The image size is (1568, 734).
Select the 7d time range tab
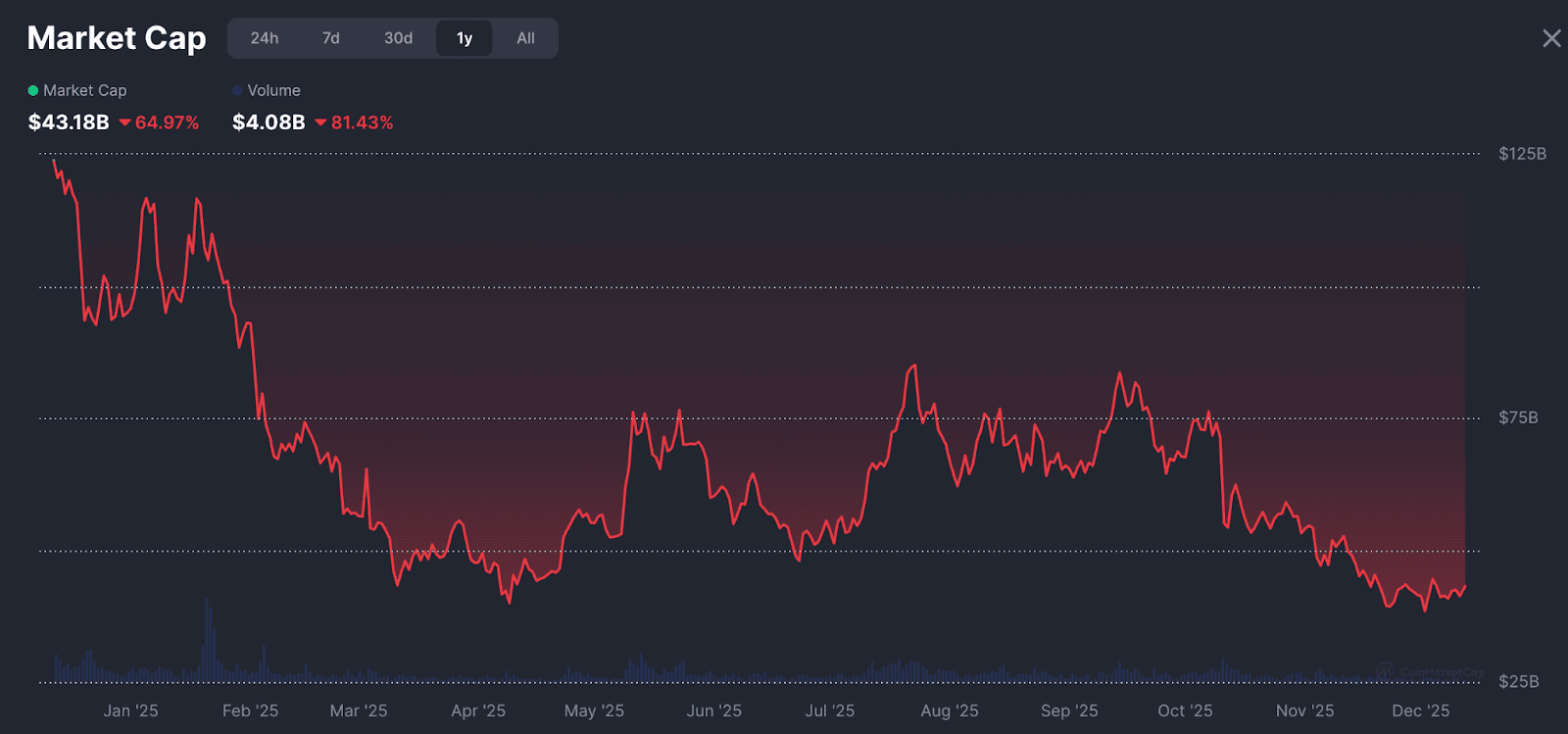coord(331,38)
